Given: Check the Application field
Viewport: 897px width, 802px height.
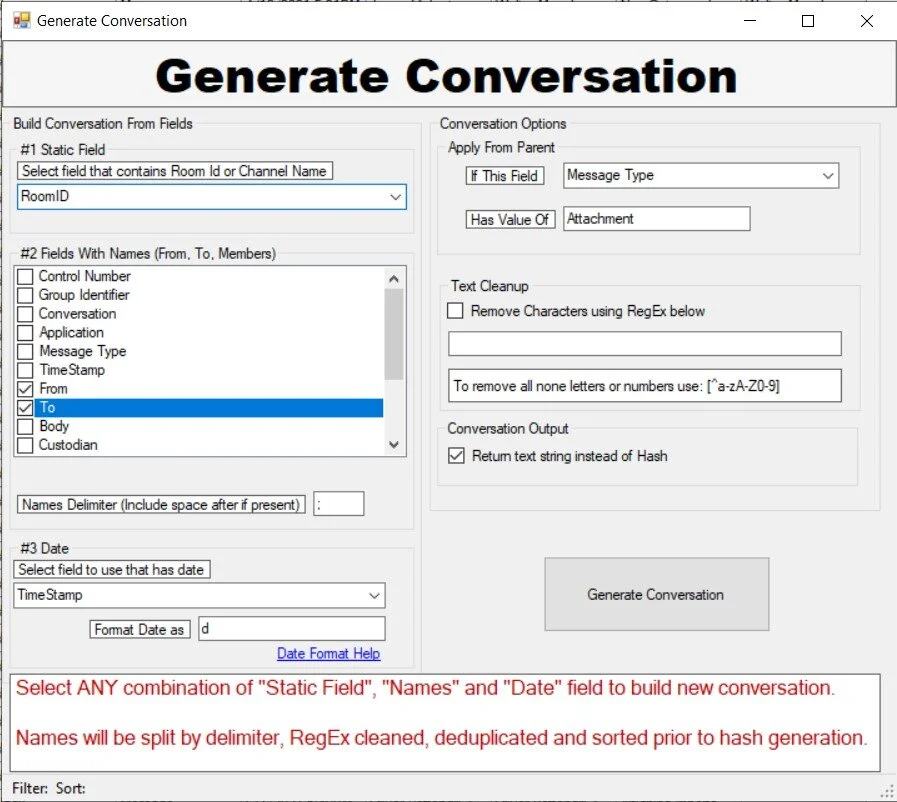Looking at the screenshot, I should 23,332.
